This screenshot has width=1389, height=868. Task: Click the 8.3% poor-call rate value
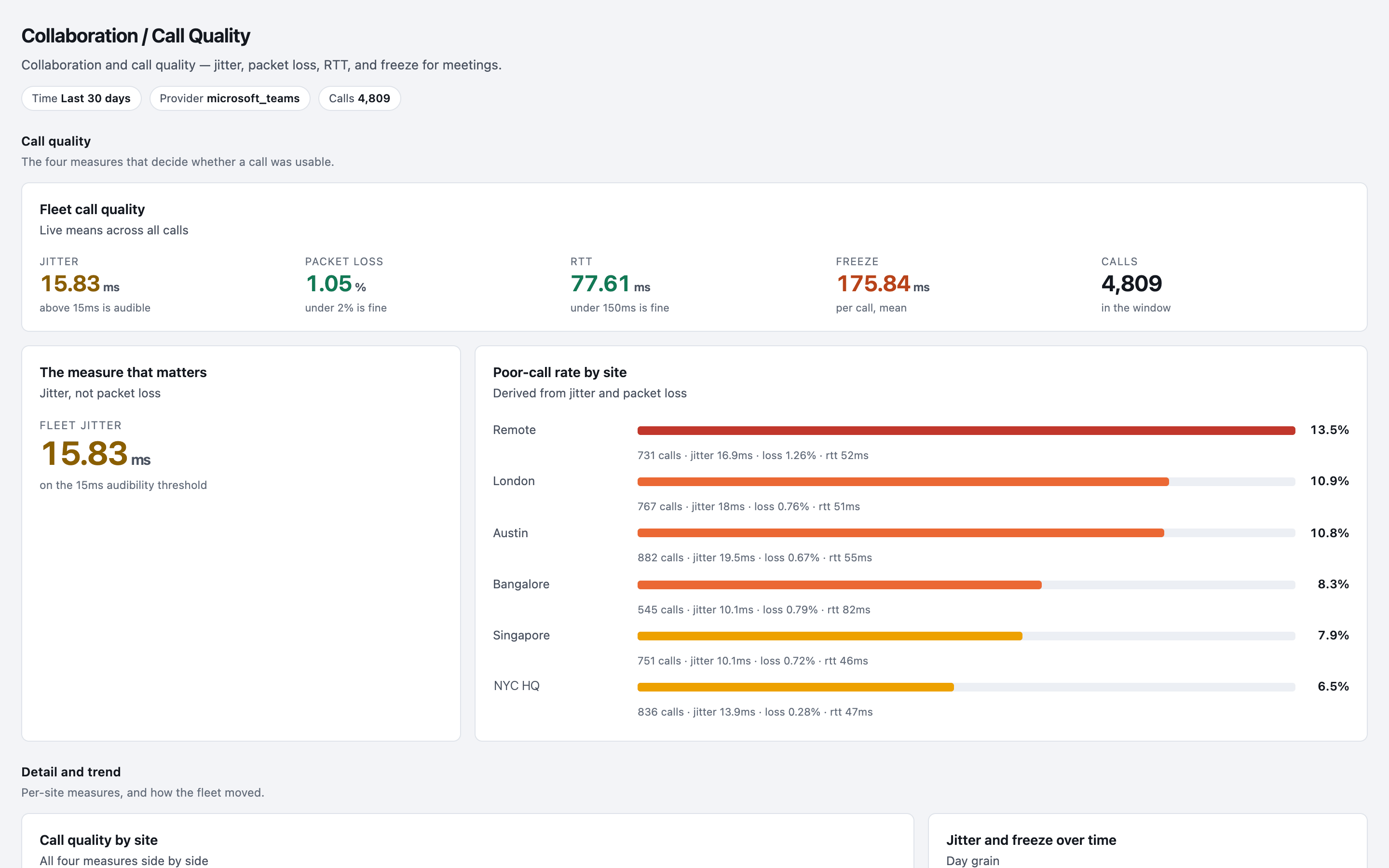click(1333, 584)
